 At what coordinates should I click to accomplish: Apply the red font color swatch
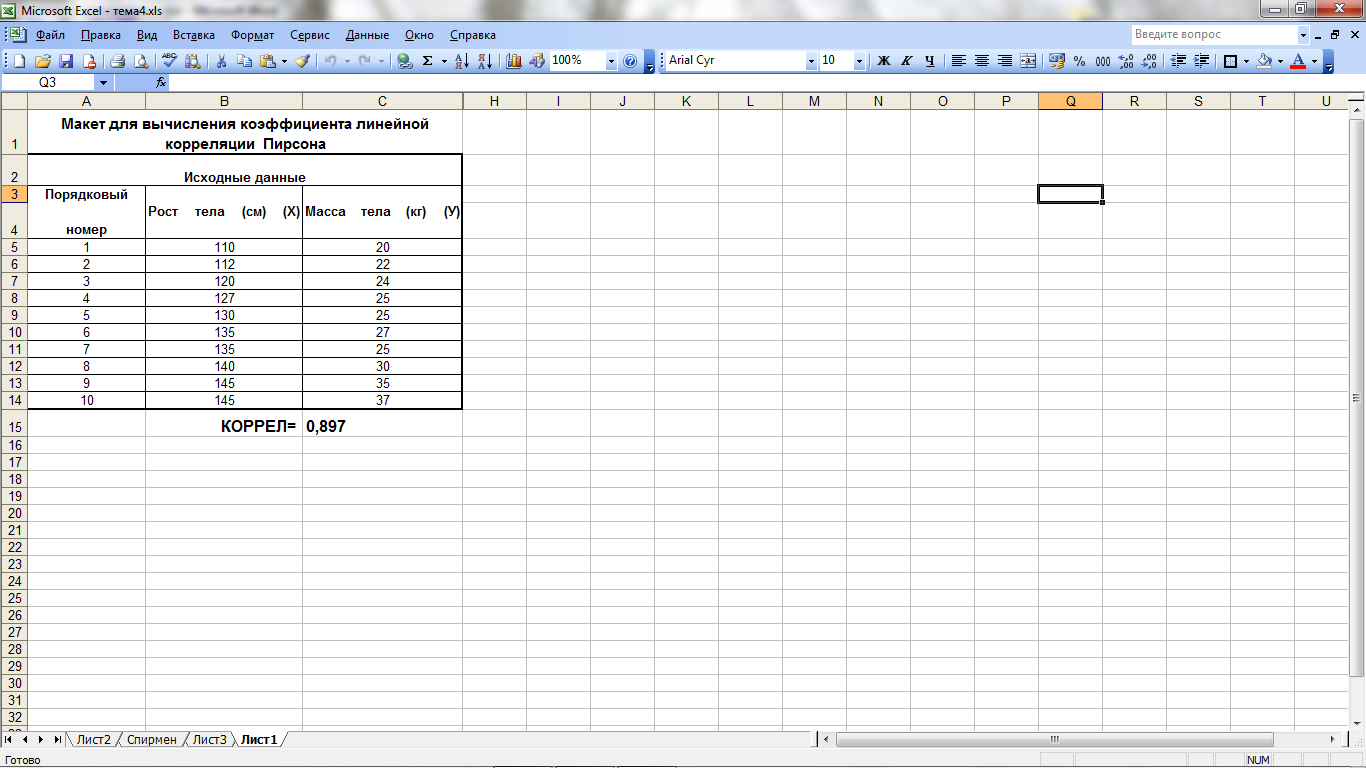(x=1298, y=61)
